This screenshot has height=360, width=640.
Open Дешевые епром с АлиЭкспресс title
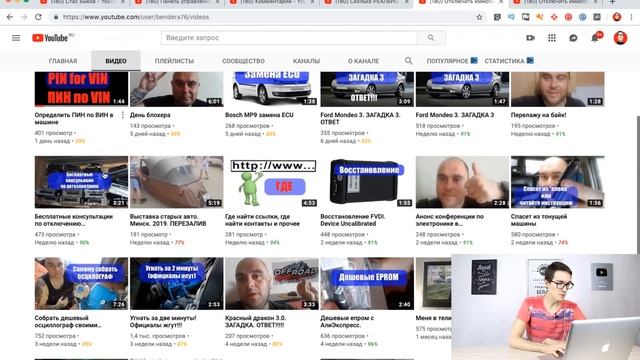pyautogui.click(x=347, y=322)
